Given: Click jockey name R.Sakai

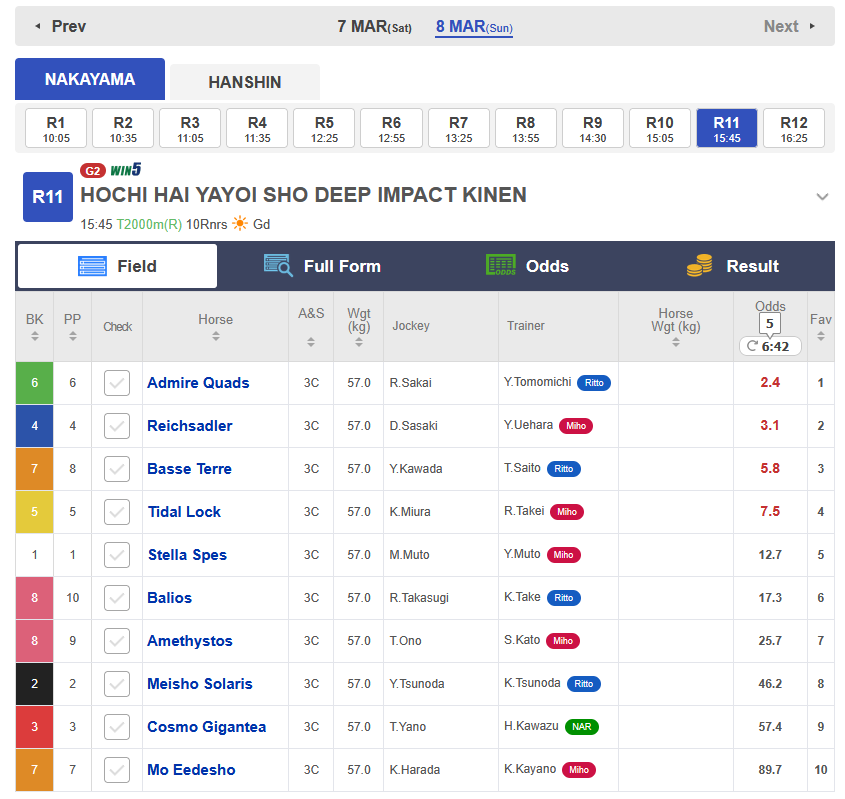Looking at the screenshot, I should (411, 383).
